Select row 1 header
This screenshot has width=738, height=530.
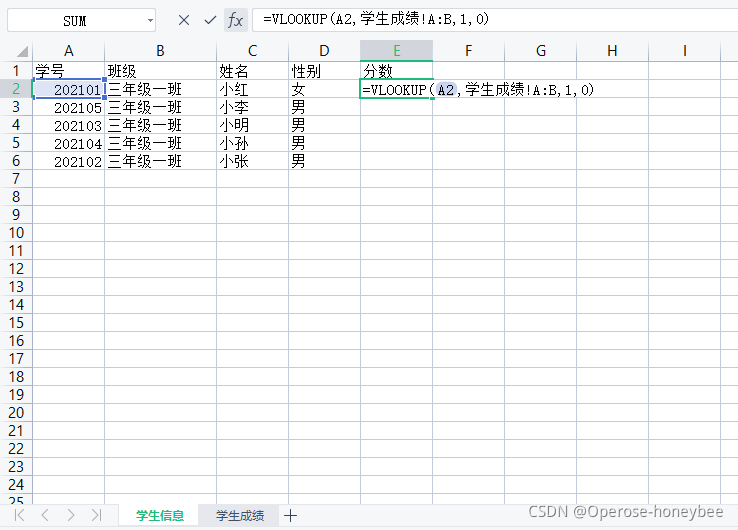point(16,71)
